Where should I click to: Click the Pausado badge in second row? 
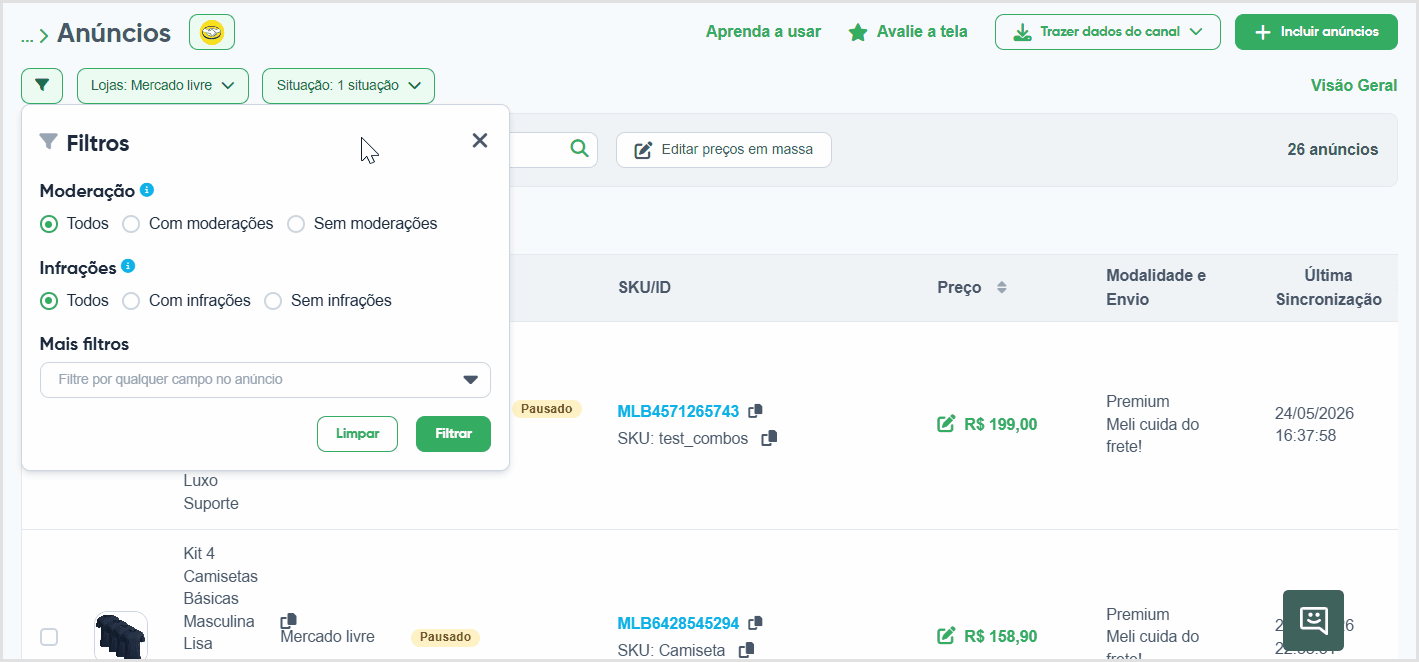446,637
